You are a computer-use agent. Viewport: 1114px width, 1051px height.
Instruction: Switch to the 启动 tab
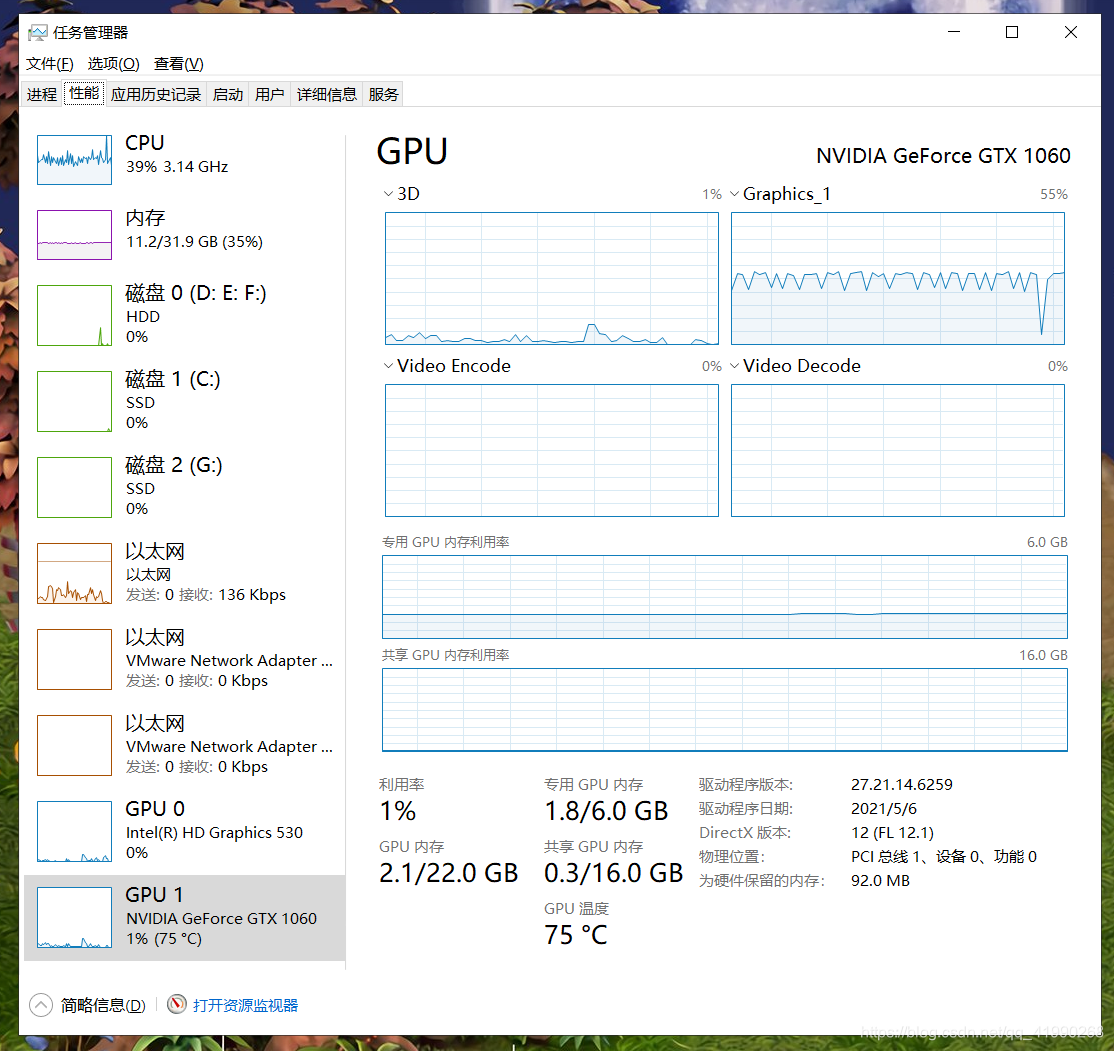point(228,95)
